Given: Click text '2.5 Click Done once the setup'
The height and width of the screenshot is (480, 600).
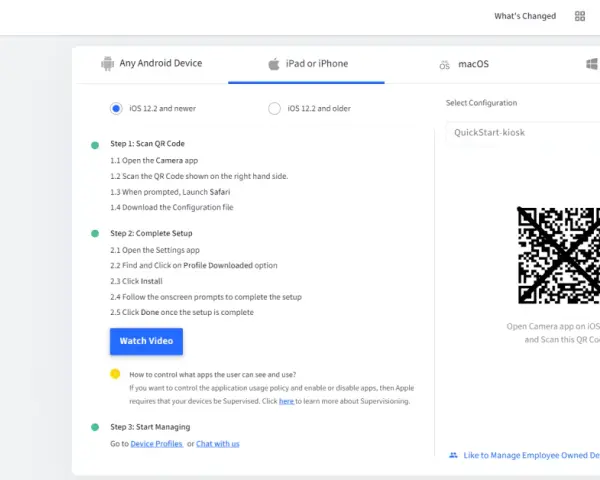Looking at the screenshot, I should [182, 312].
